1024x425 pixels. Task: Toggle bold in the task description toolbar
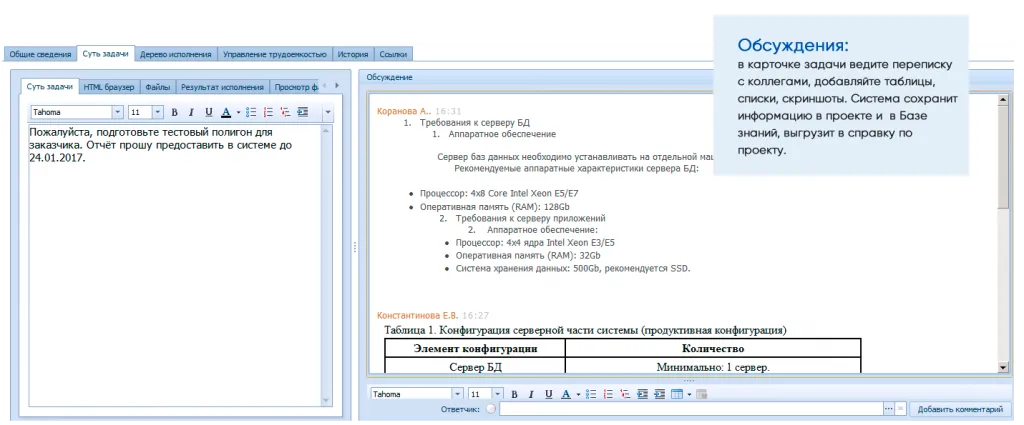174,112
